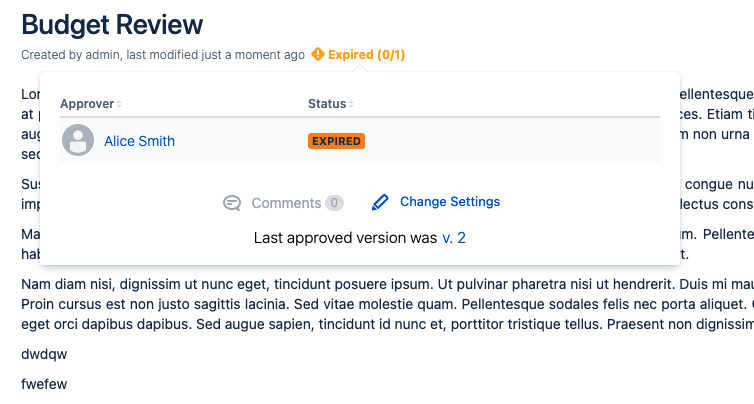Open Alice Smith's profile link
Screen dimensions: 754x404
pyautogui.click(x=139, y=141)
